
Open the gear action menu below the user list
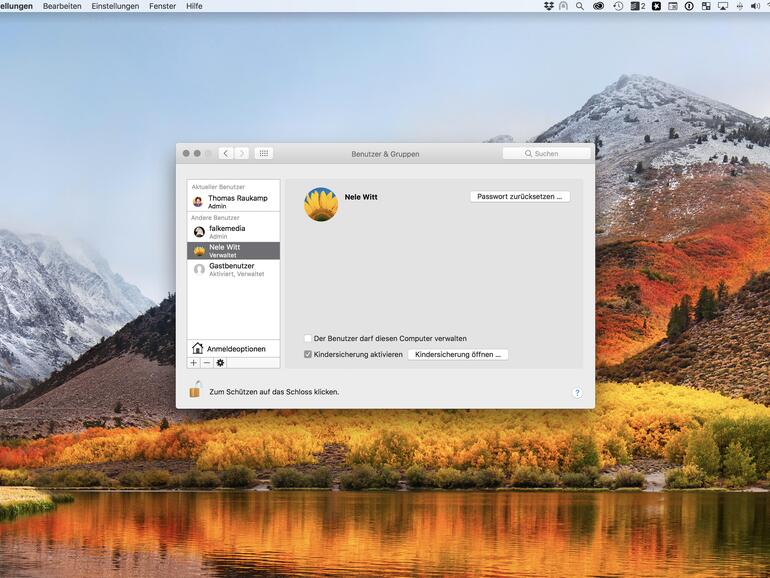point(220,363)
